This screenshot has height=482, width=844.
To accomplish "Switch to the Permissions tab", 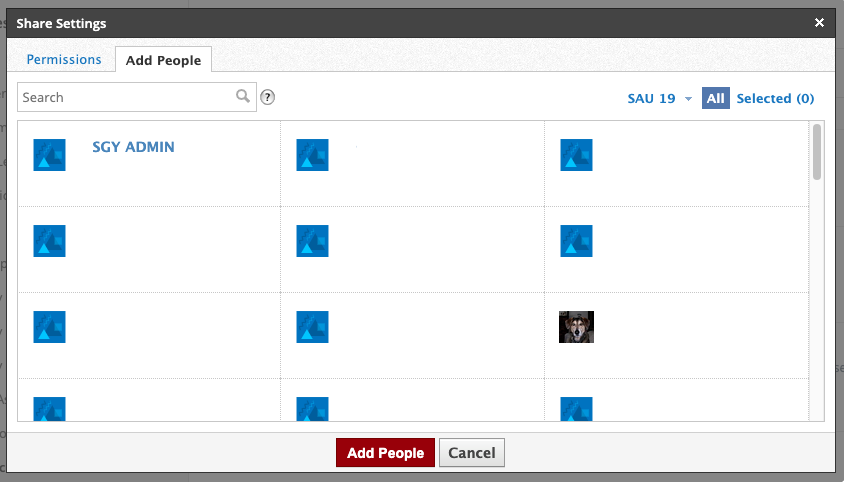I will [x=64, y=60].
